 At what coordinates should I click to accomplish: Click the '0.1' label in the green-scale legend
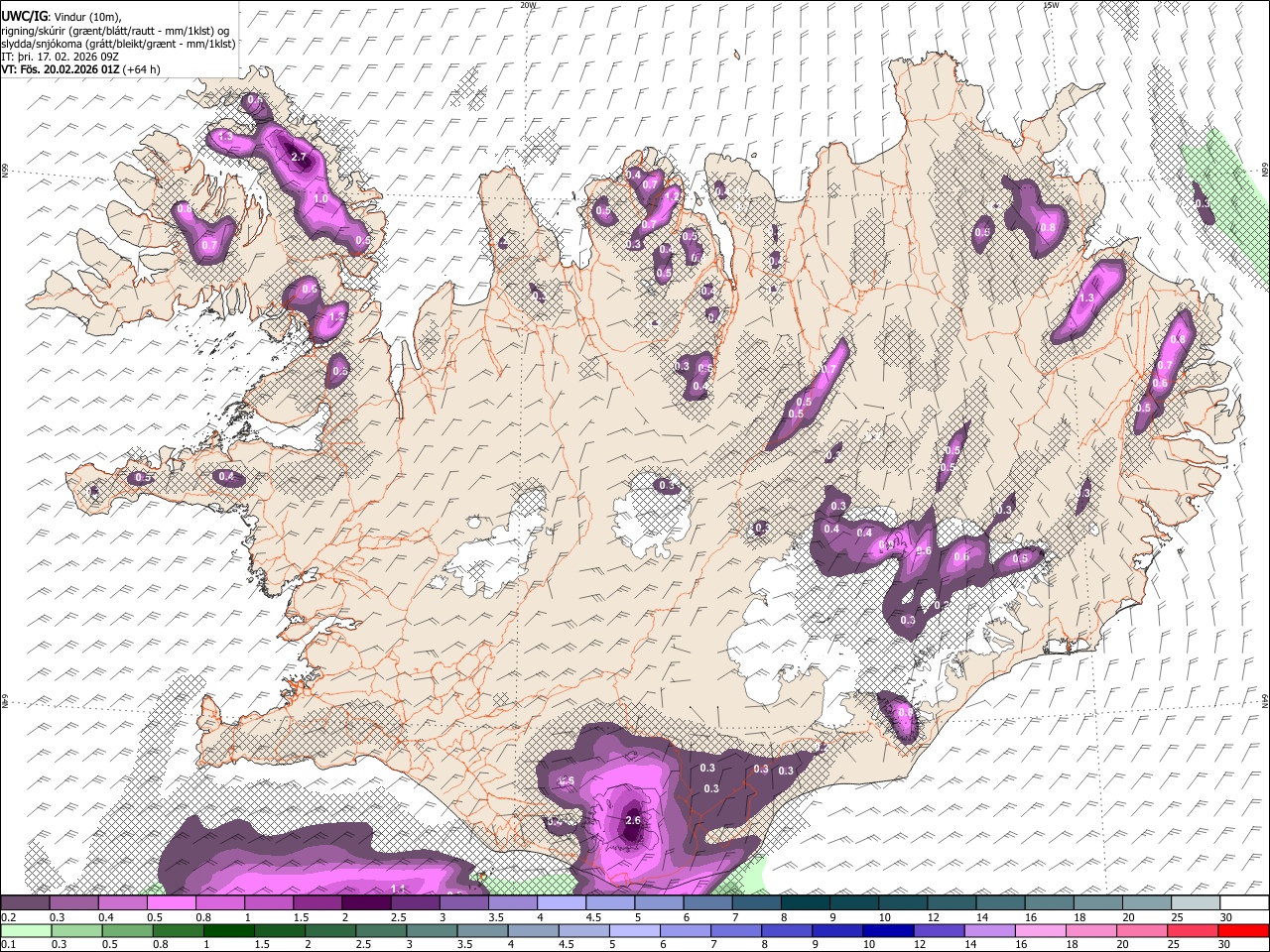7,944
